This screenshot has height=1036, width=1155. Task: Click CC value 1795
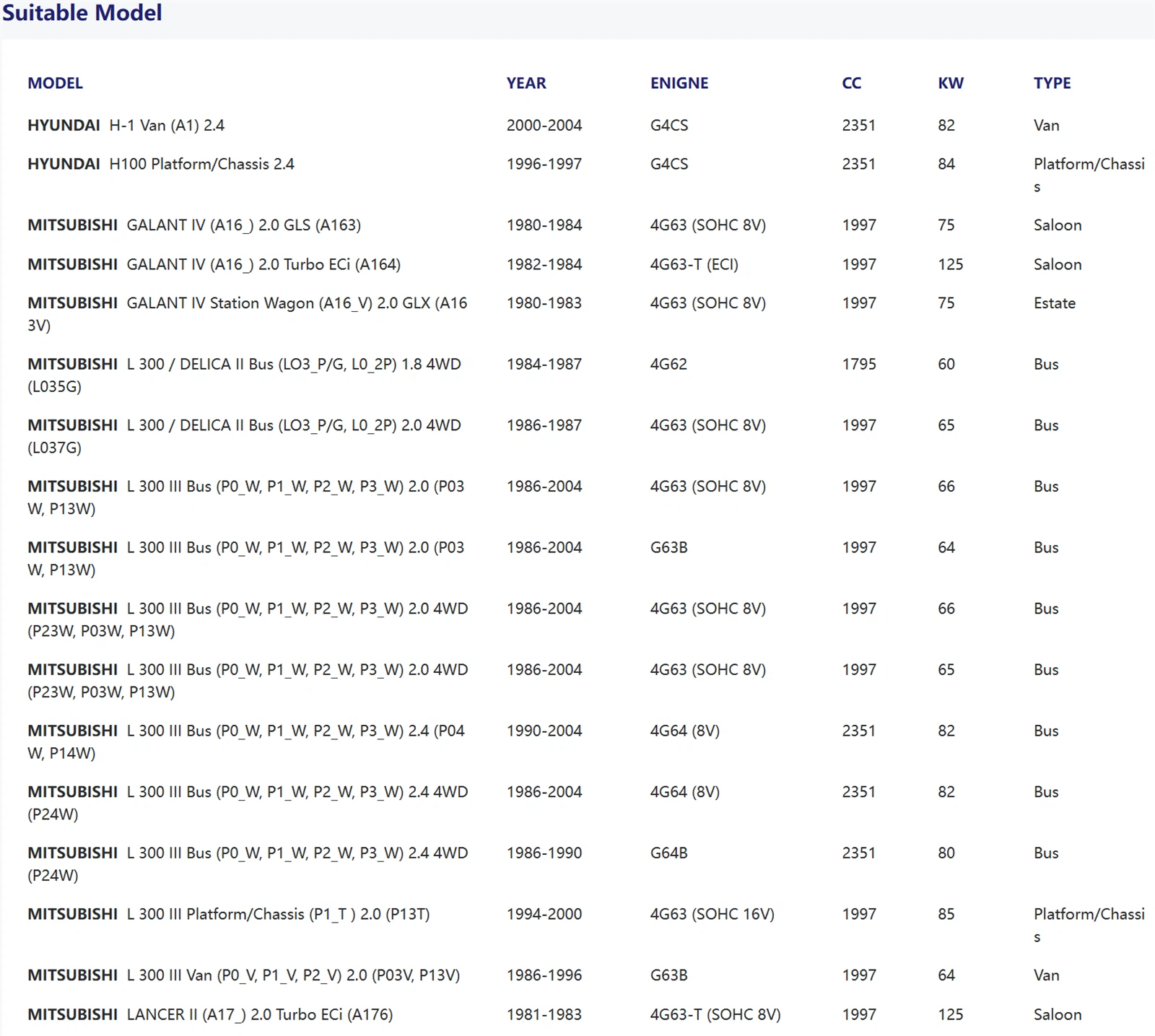click(859, 364)
